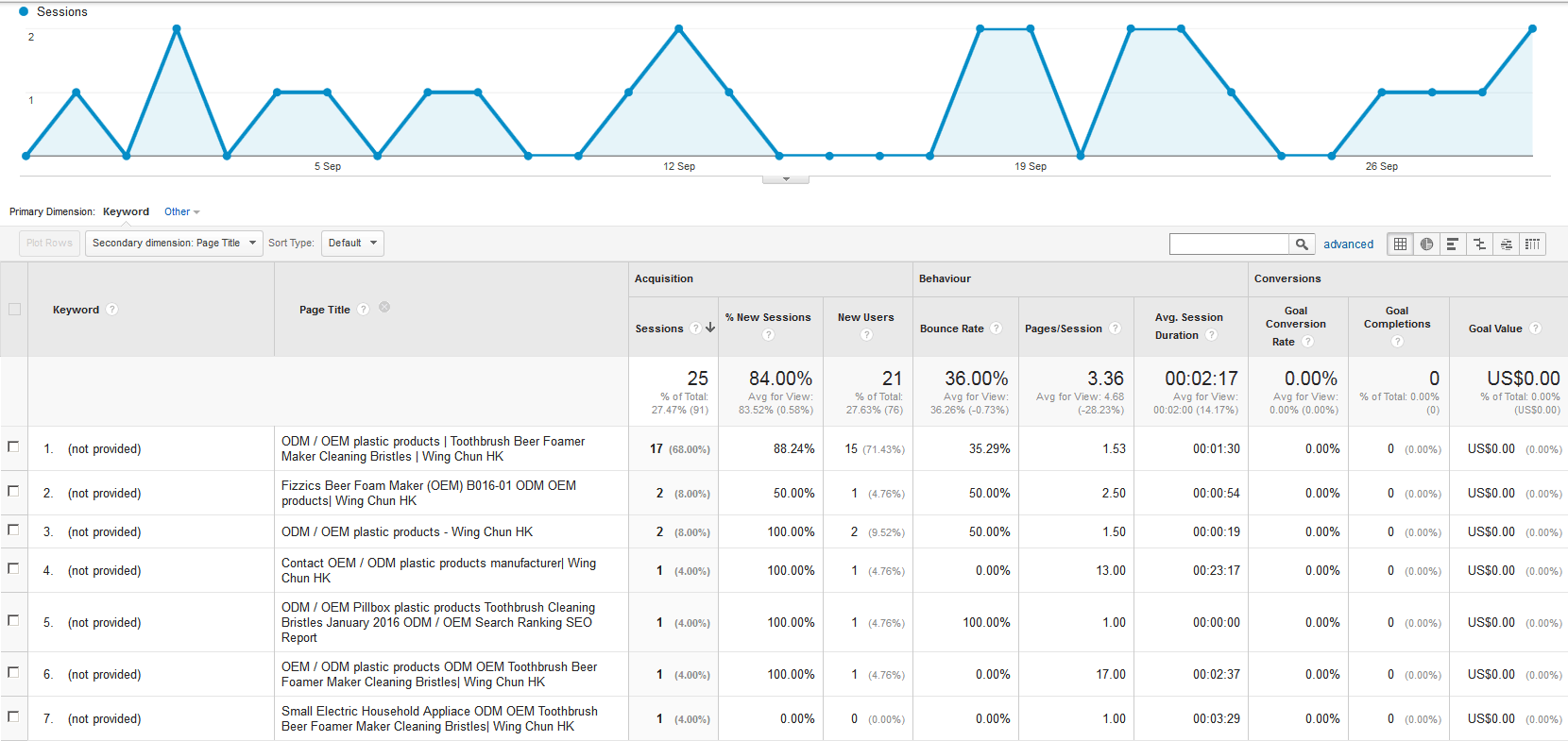The image size is (1568, 741).
Task: Click the 88.24% new sessions value in row 1
Action: click(793, 448)
